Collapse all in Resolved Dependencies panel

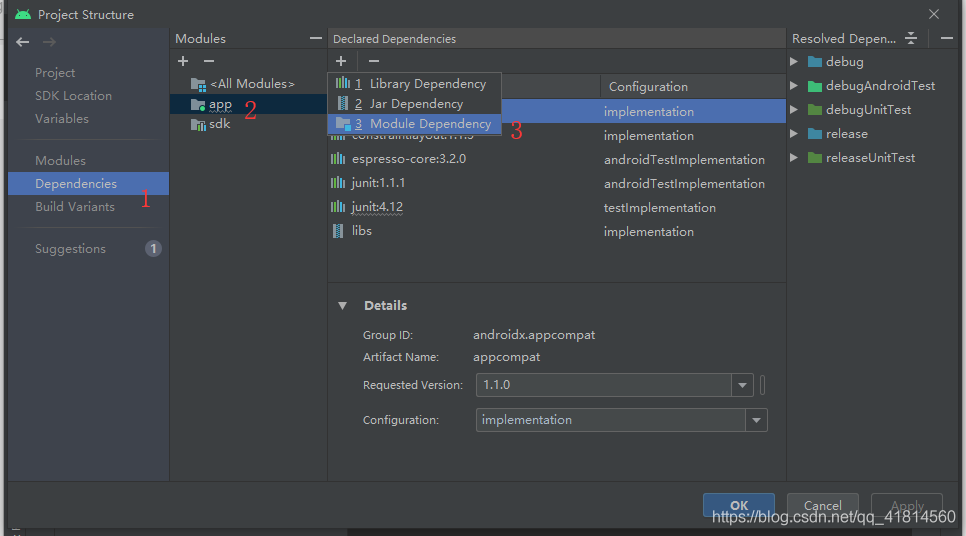point(911,38)
